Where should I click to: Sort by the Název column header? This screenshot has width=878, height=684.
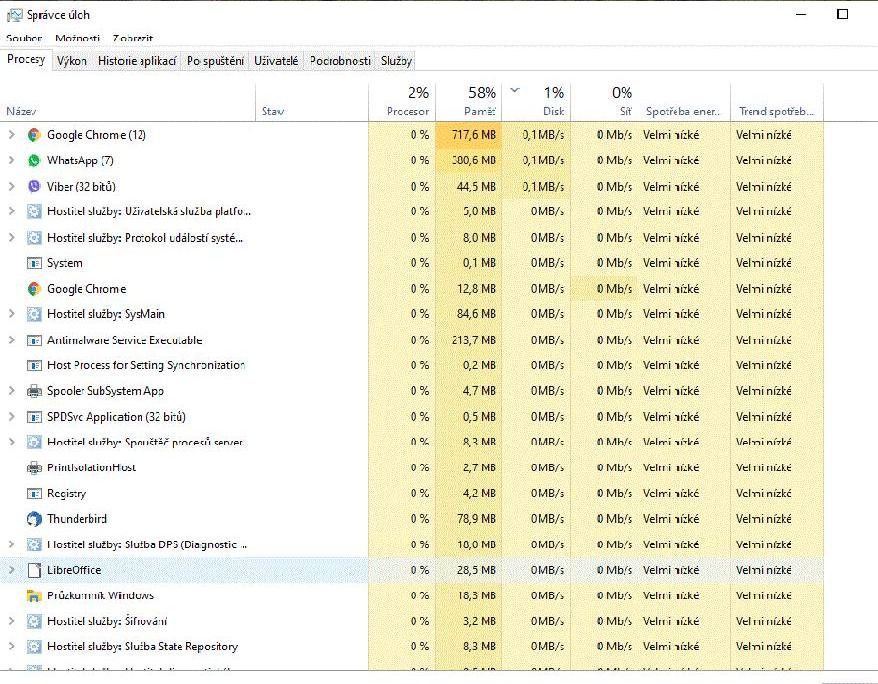point(128,102)
